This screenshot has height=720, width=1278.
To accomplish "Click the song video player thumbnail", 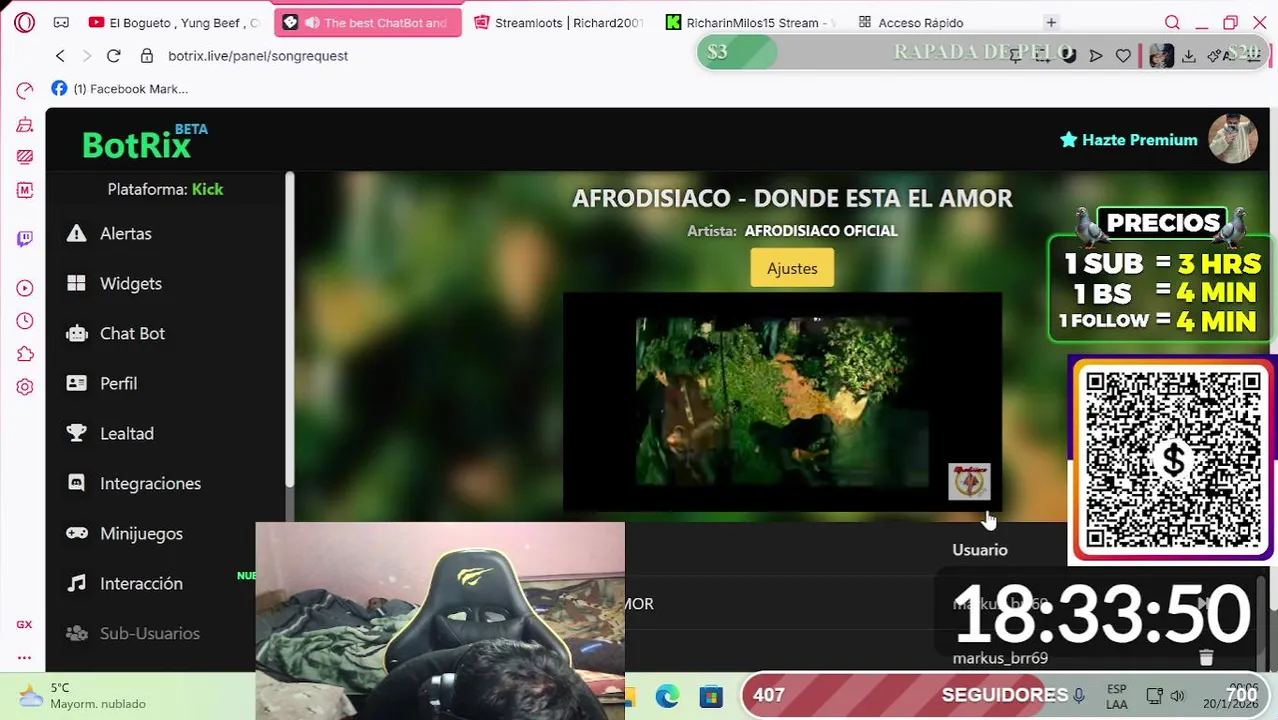I will (782, 402).
